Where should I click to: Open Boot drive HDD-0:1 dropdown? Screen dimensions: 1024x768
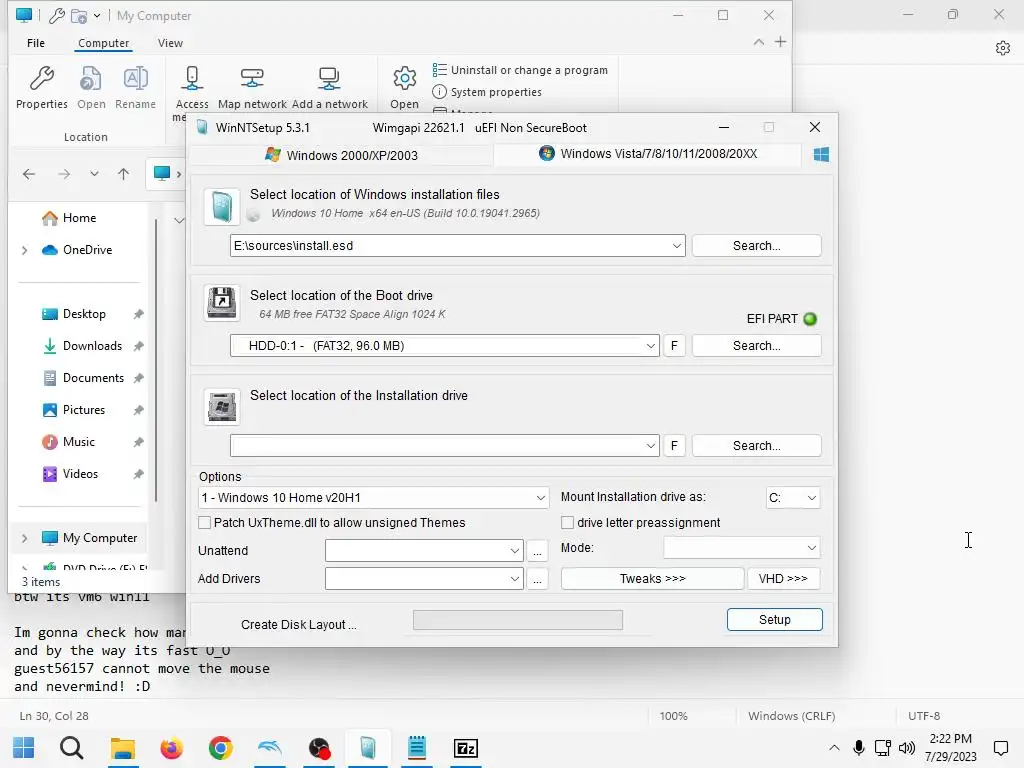tap(650, 345)
